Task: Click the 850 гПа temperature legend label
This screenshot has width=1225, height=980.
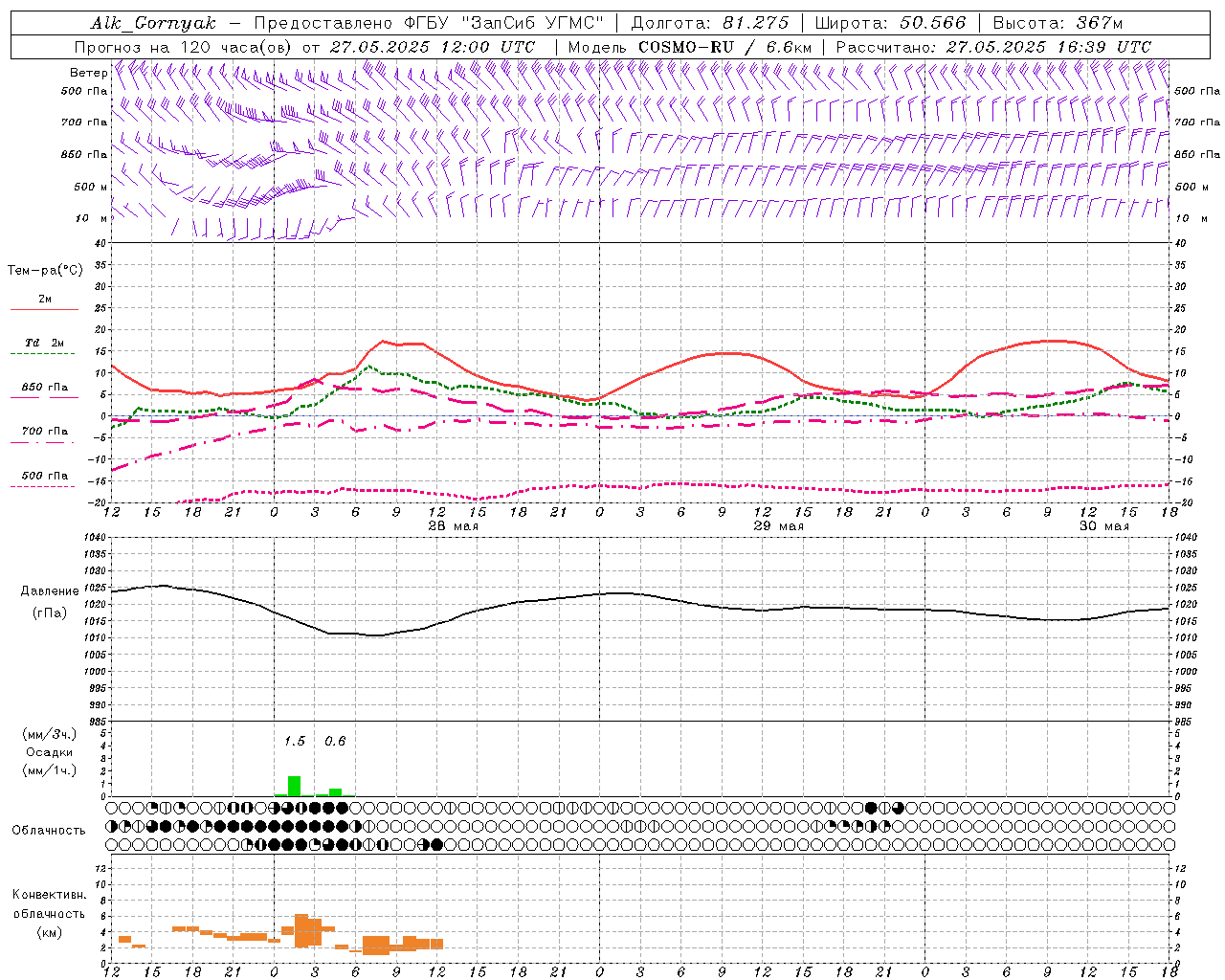Action: (45, 388)
